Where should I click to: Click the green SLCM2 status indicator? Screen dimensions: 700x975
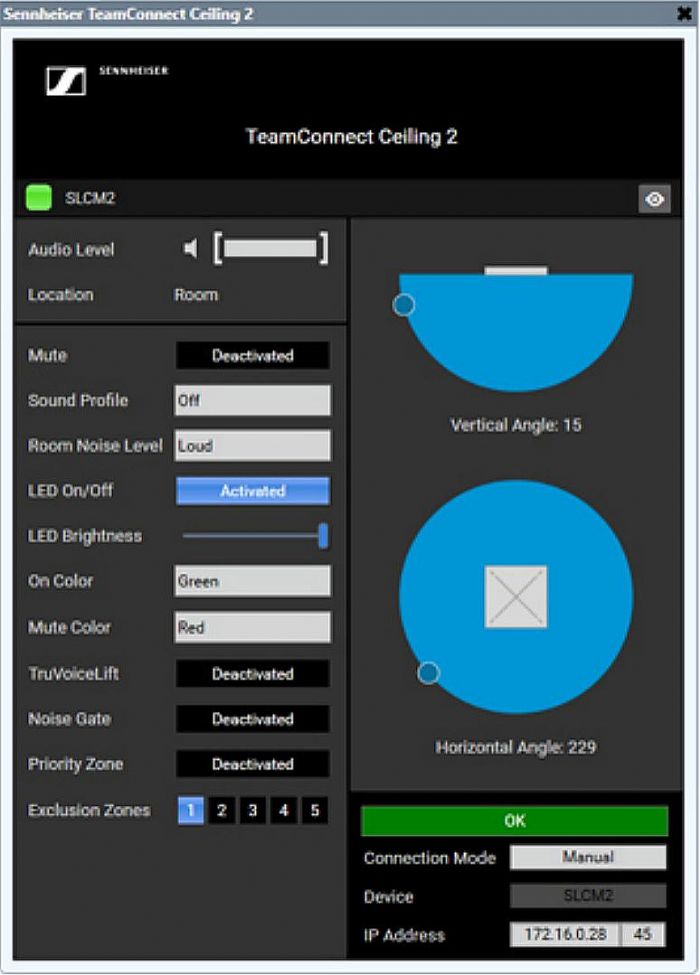point(39,198)
